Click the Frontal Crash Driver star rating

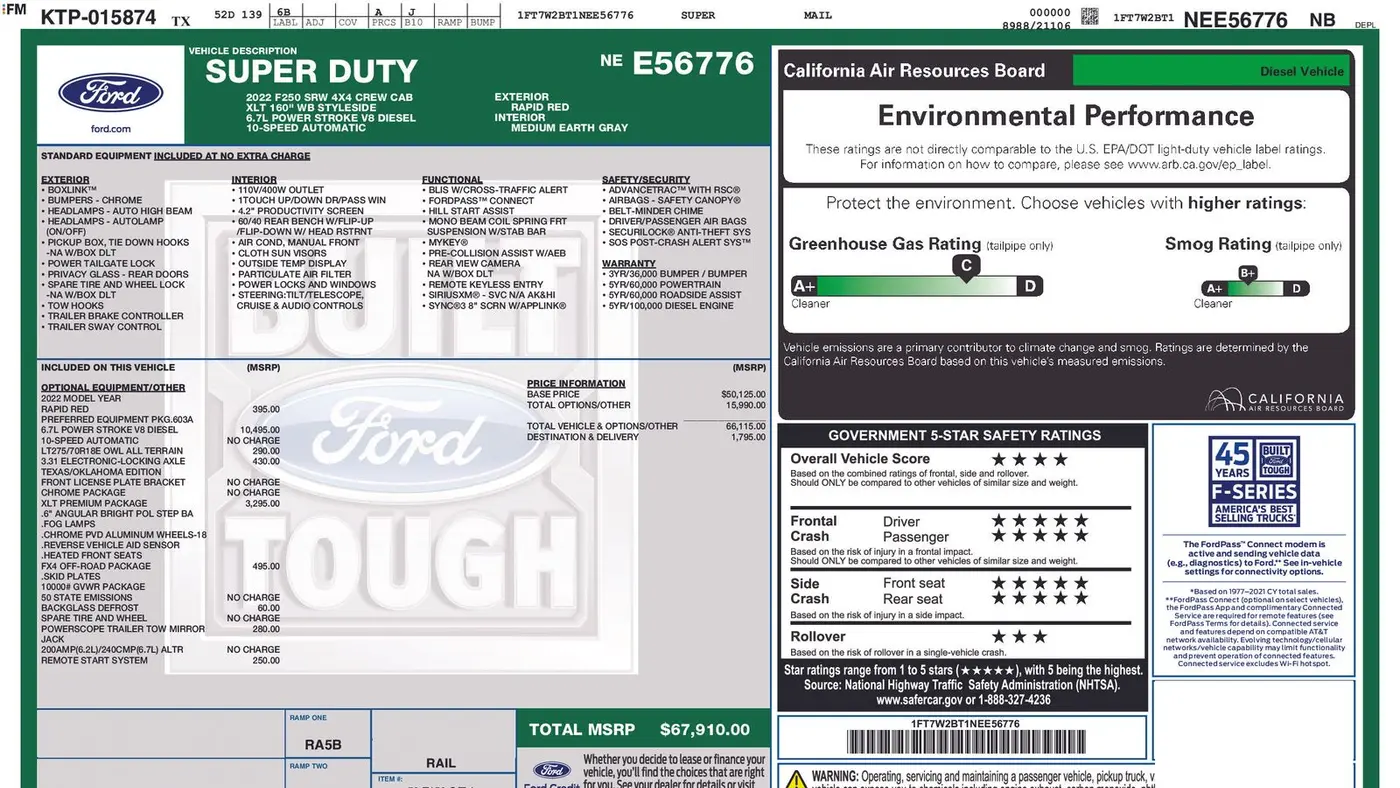(1039, 521)
